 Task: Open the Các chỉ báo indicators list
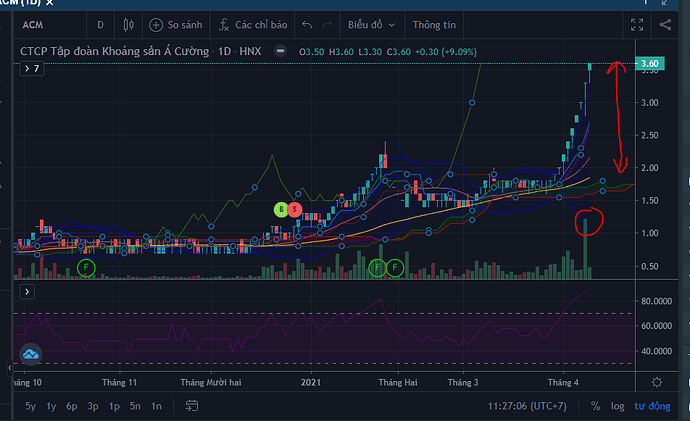[x=254, y=24]
